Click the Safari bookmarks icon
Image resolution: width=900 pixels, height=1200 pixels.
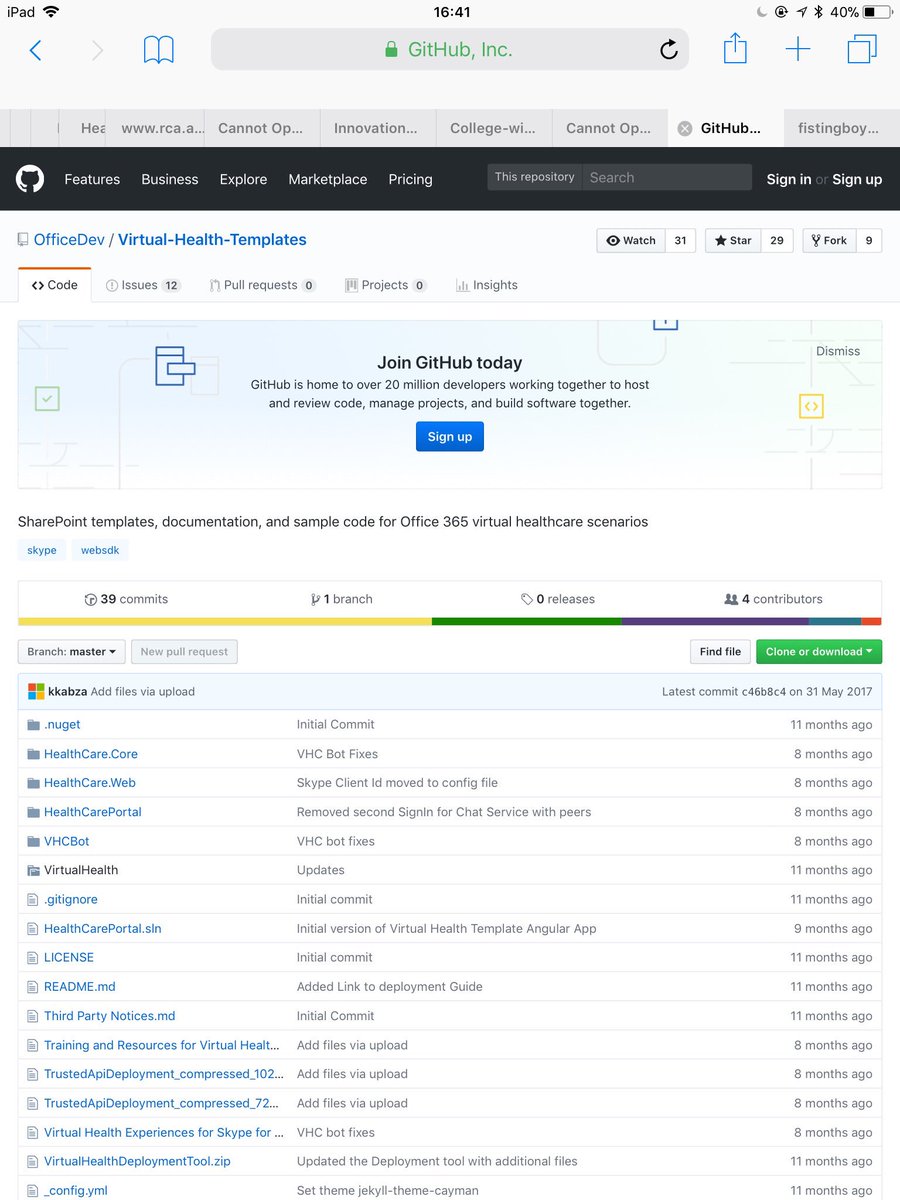coord(159,49)
